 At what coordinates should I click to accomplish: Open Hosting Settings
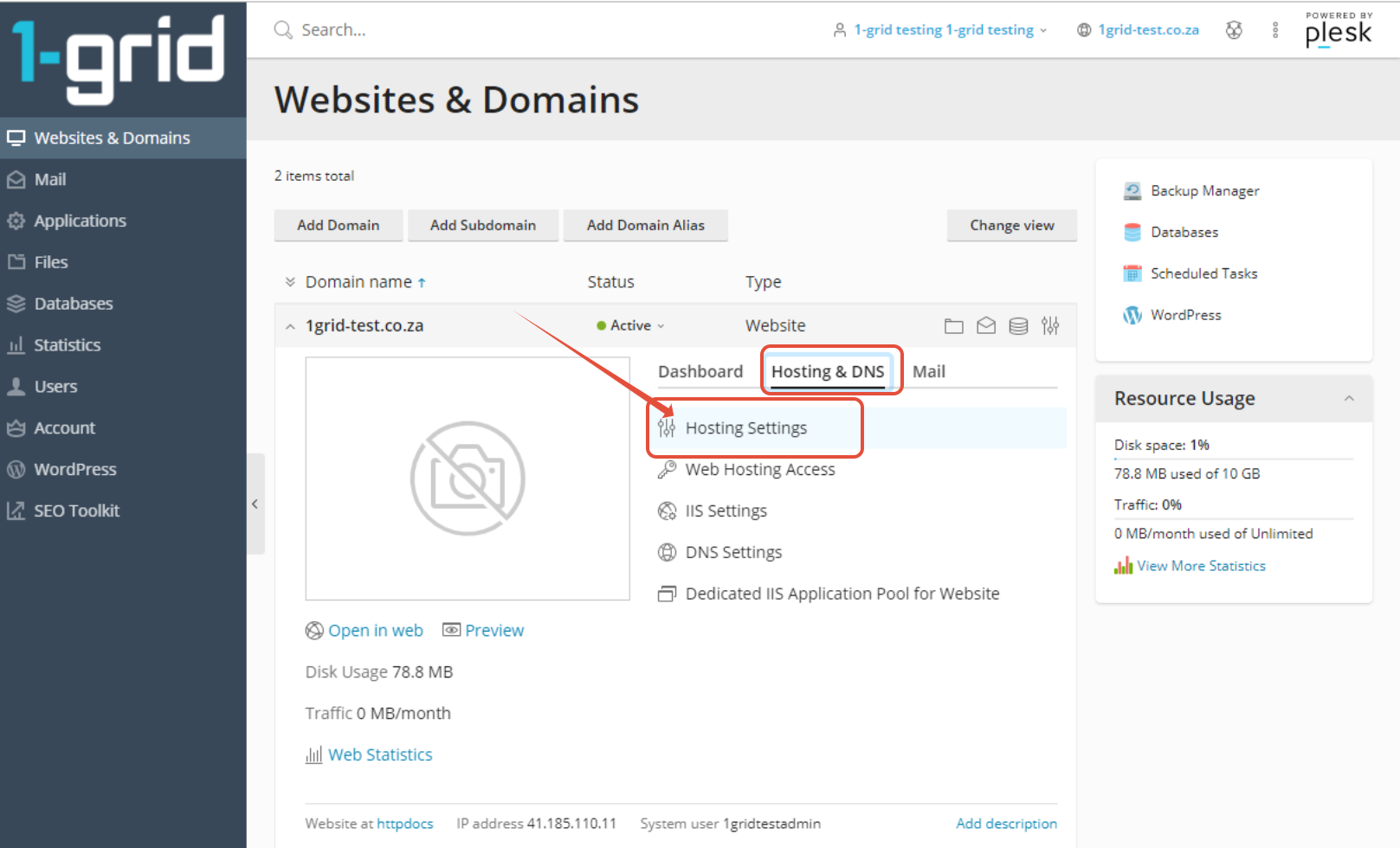745,428
